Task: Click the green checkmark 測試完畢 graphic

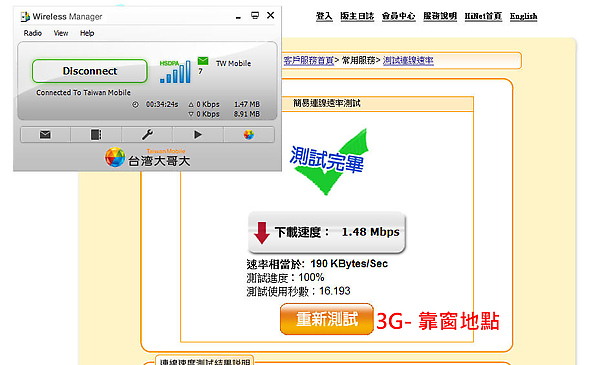Action: [x=328, y=162]
